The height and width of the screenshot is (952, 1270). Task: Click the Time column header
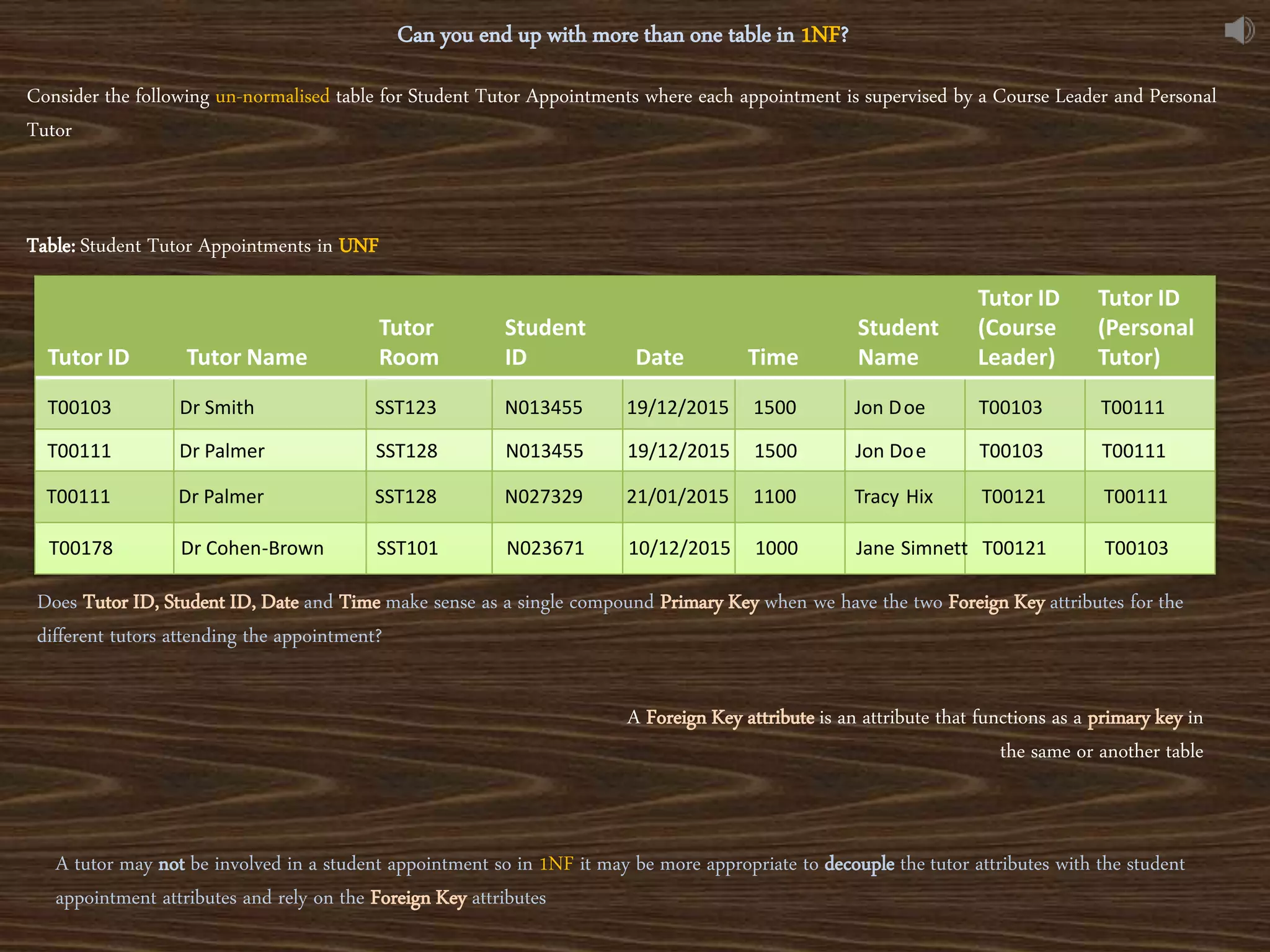click(x=773, y=358)
